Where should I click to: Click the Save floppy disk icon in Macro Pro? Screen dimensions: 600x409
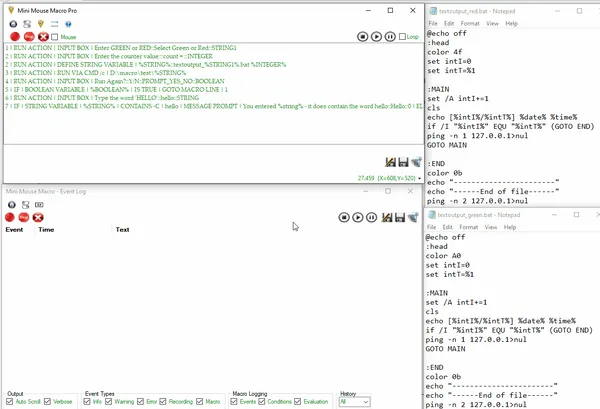pos(402,161)
